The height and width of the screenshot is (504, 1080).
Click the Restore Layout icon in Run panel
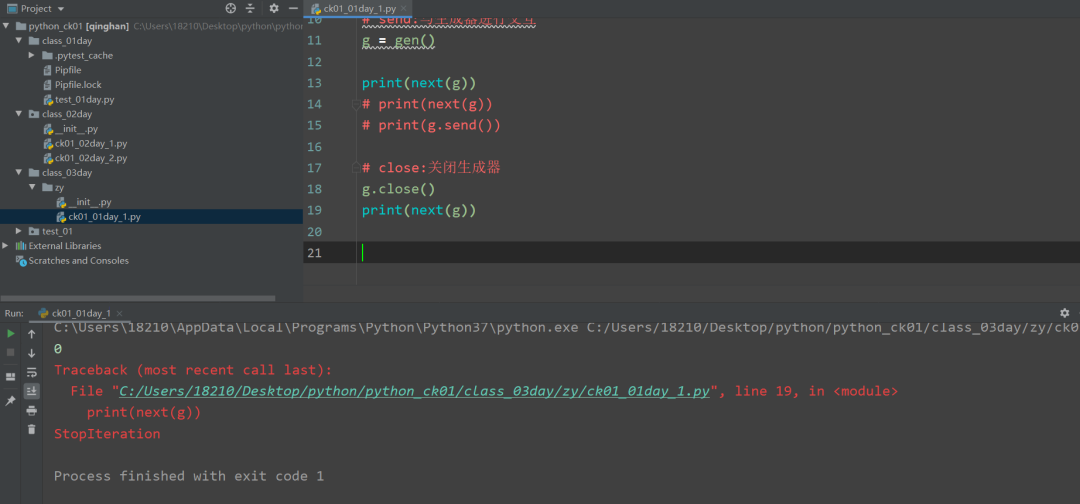[x=10, y=377]
